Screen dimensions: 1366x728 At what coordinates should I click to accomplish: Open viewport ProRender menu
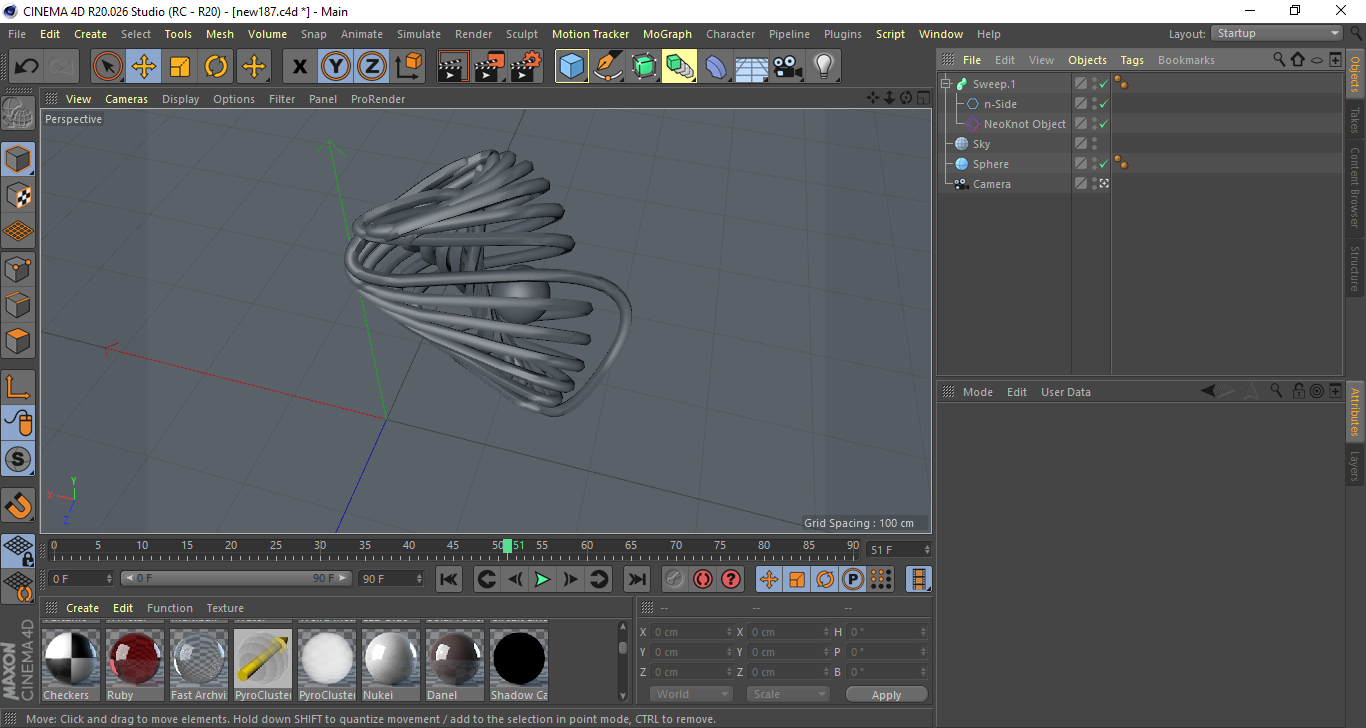coord(378,99)
